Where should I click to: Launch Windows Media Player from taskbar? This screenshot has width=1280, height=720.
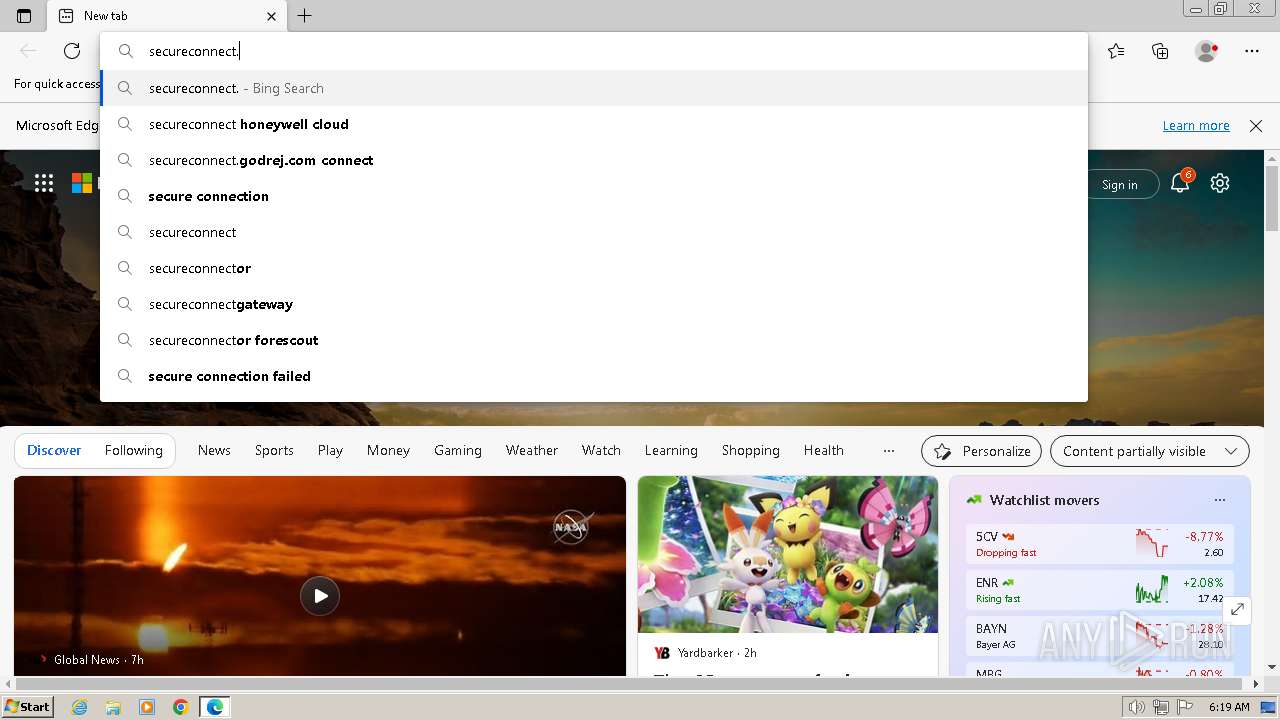coord(147,707)
